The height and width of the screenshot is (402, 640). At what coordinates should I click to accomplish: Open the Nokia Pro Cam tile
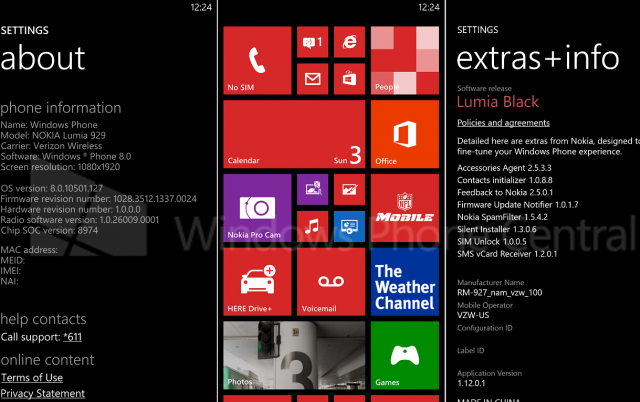[258, 208]
